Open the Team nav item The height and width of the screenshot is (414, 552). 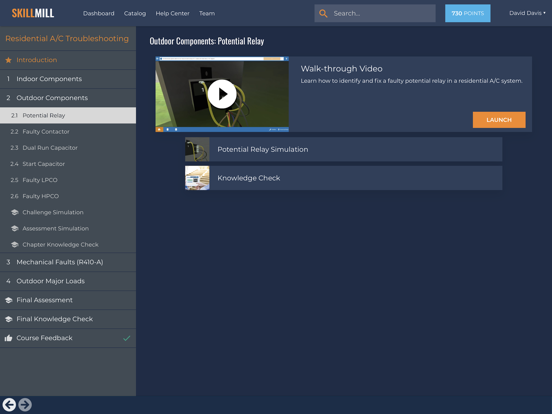pos(207,13)
